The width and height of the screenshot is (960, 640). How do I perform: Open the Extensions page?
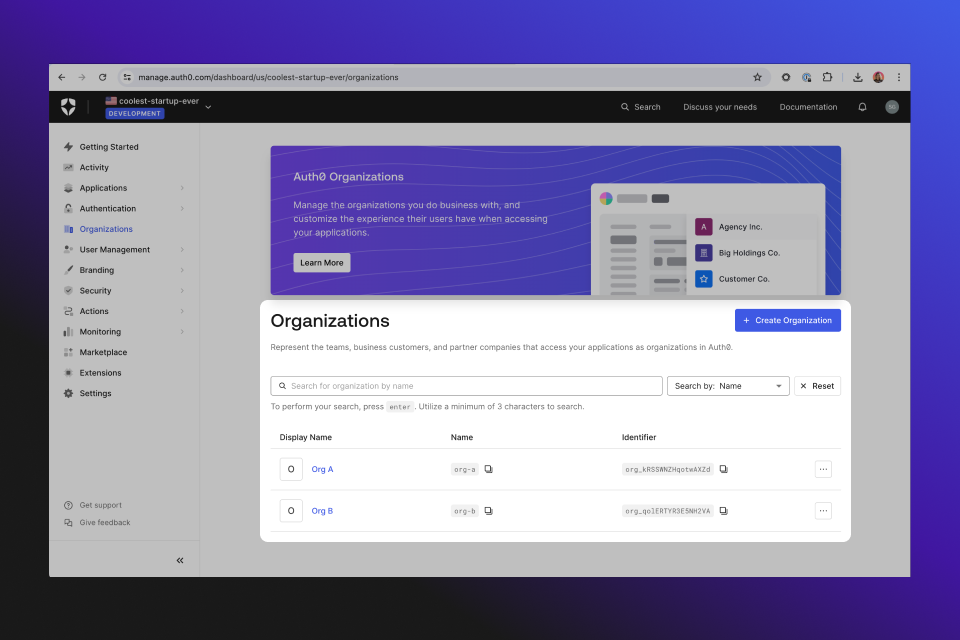pyautogui.click(x=100, y=372)
